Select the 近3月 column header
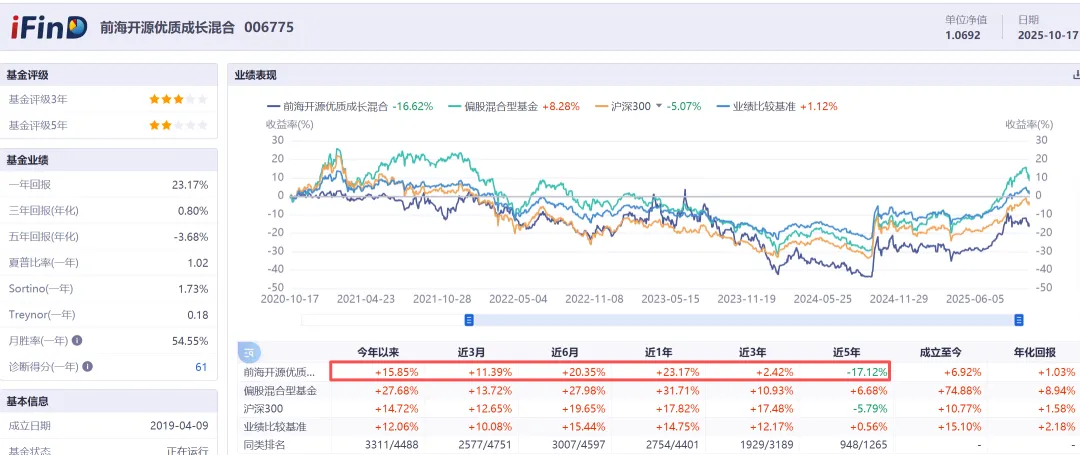This screenshot has height=455, width=1080. pos(473,352)
